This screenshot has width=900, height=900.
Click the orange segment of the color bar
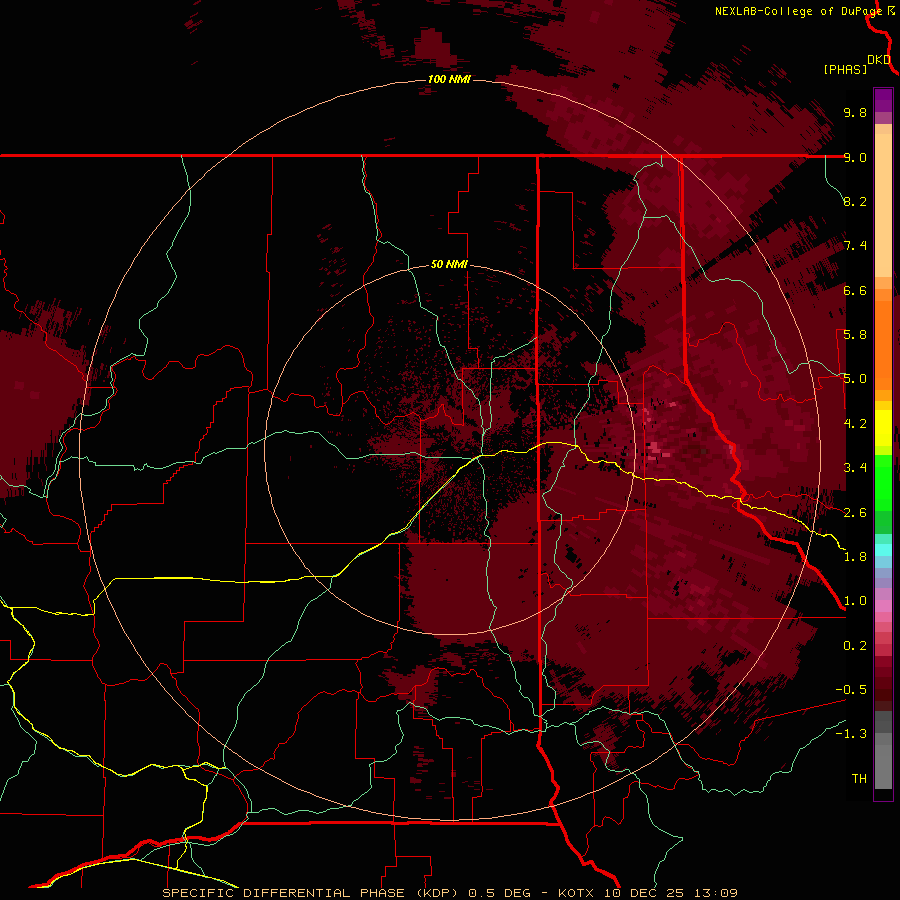pyautogui.click(x=883, y=345)
